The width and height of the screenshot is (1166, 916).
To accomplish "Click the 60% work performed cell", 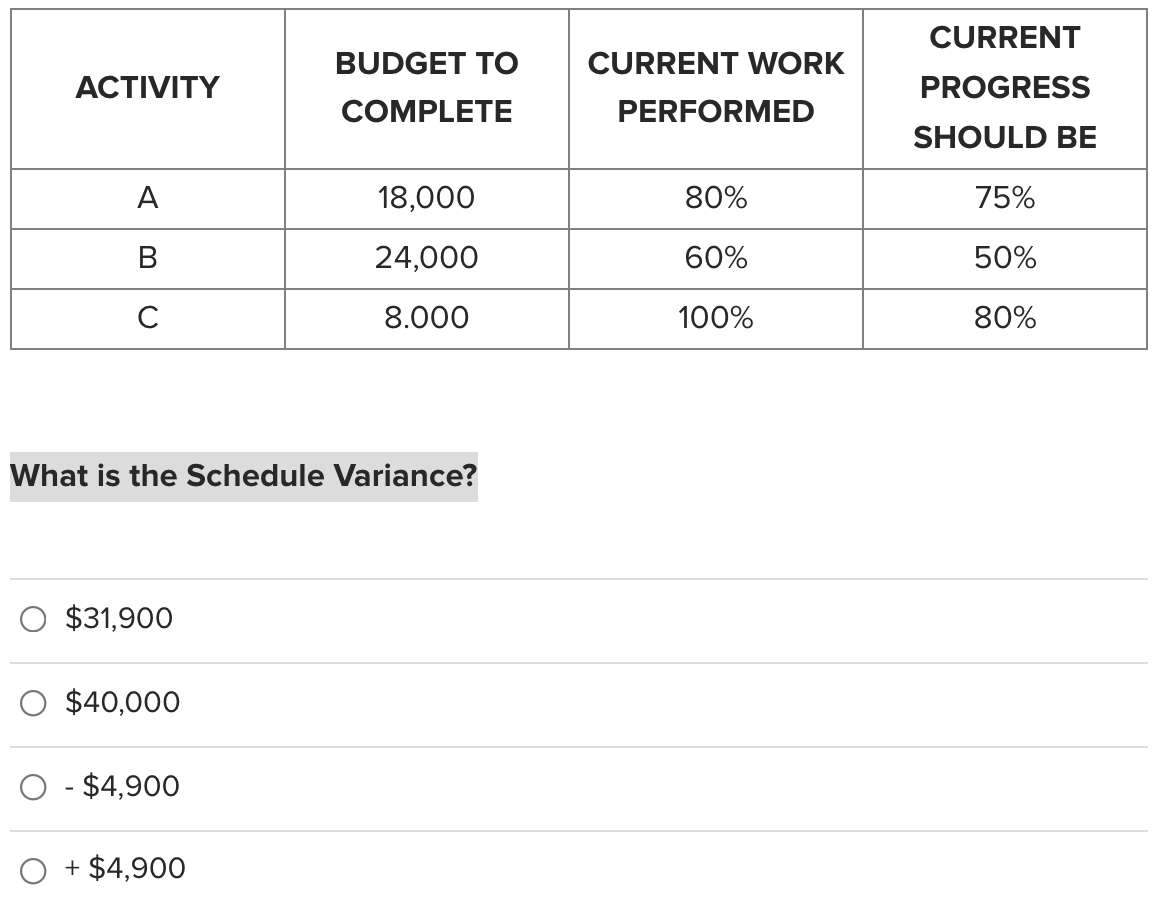I will tap(716, 258).
